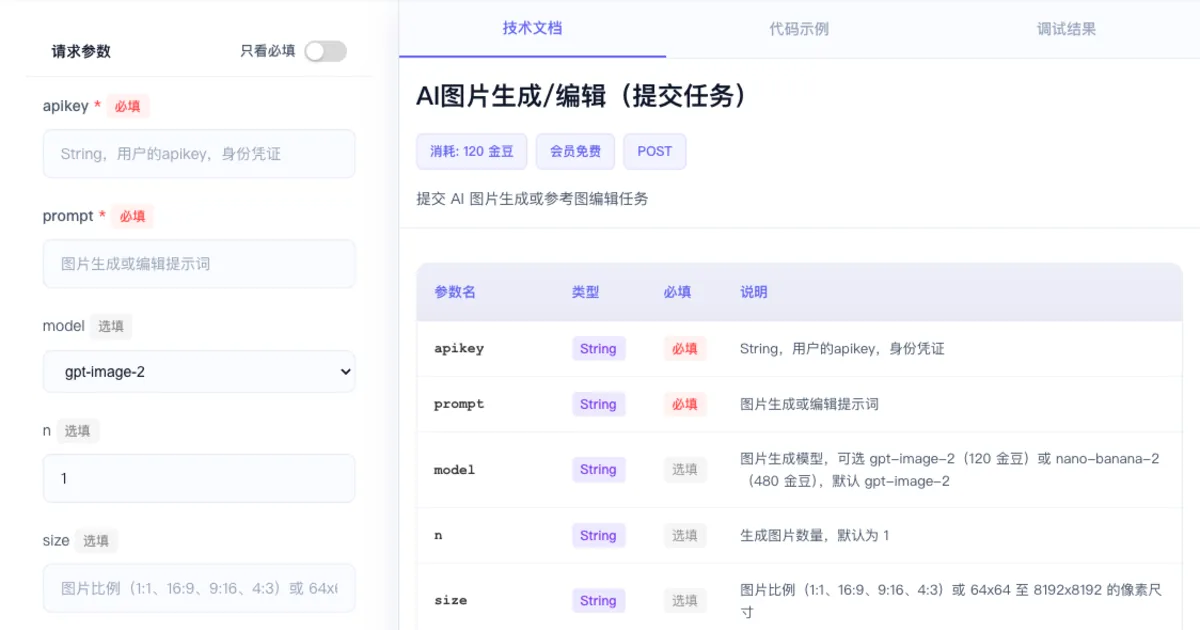The height and width of the screenshot is (630, 1200).
Task: Click the String badge in prompt row
Action: point(598,404)
